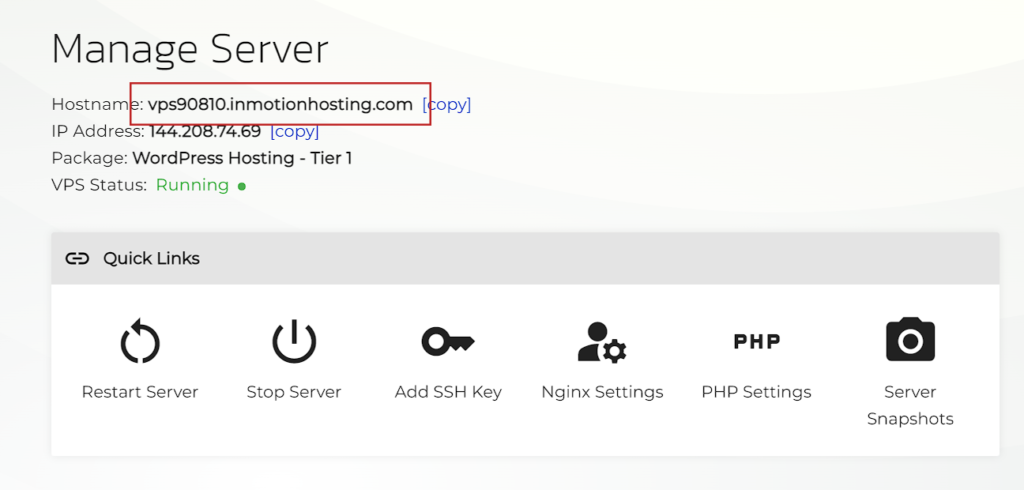This screenshot has width=1024, height=490.
Task: Click the Nginx Settings label
Action: pos(602,392)
